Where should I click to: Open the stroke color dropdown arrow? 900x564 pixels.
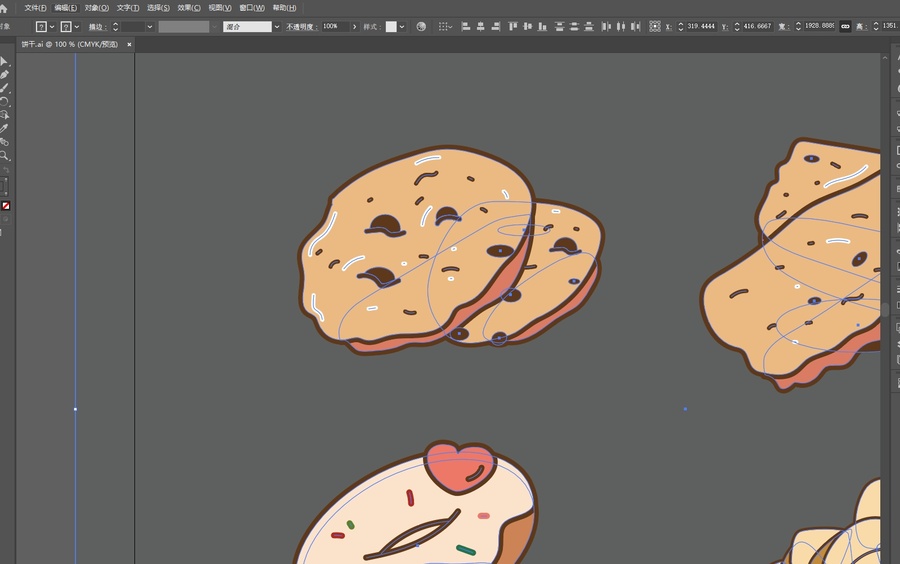77,26
